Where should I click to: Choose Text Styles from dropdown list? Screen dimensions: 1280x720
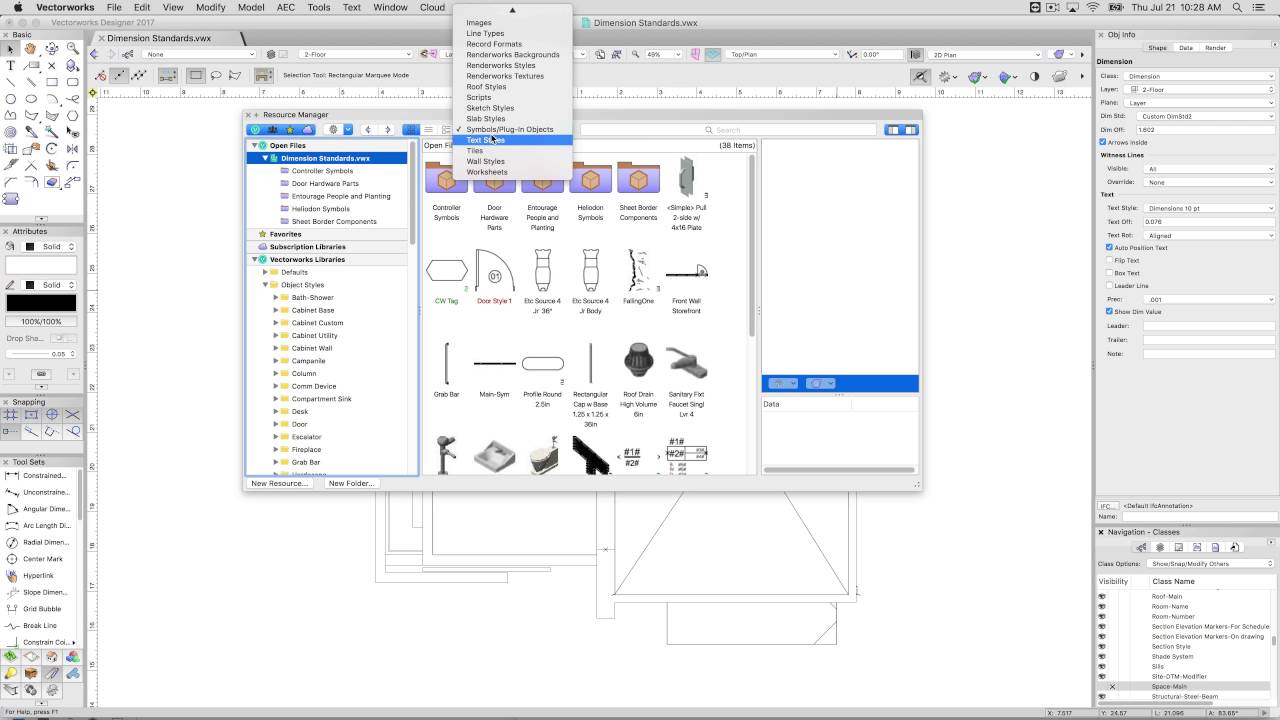pos(512,140)
